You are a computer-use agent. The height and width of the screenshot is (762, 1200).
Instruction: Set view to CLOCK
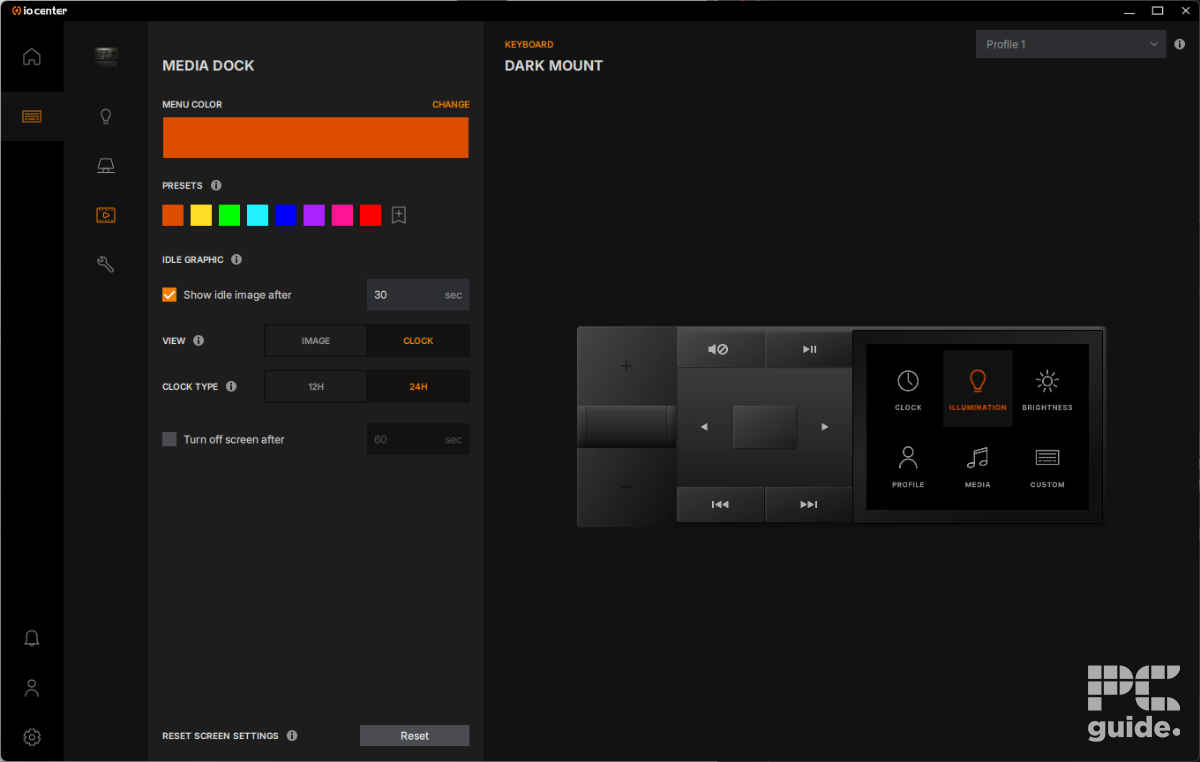(418, 341)
